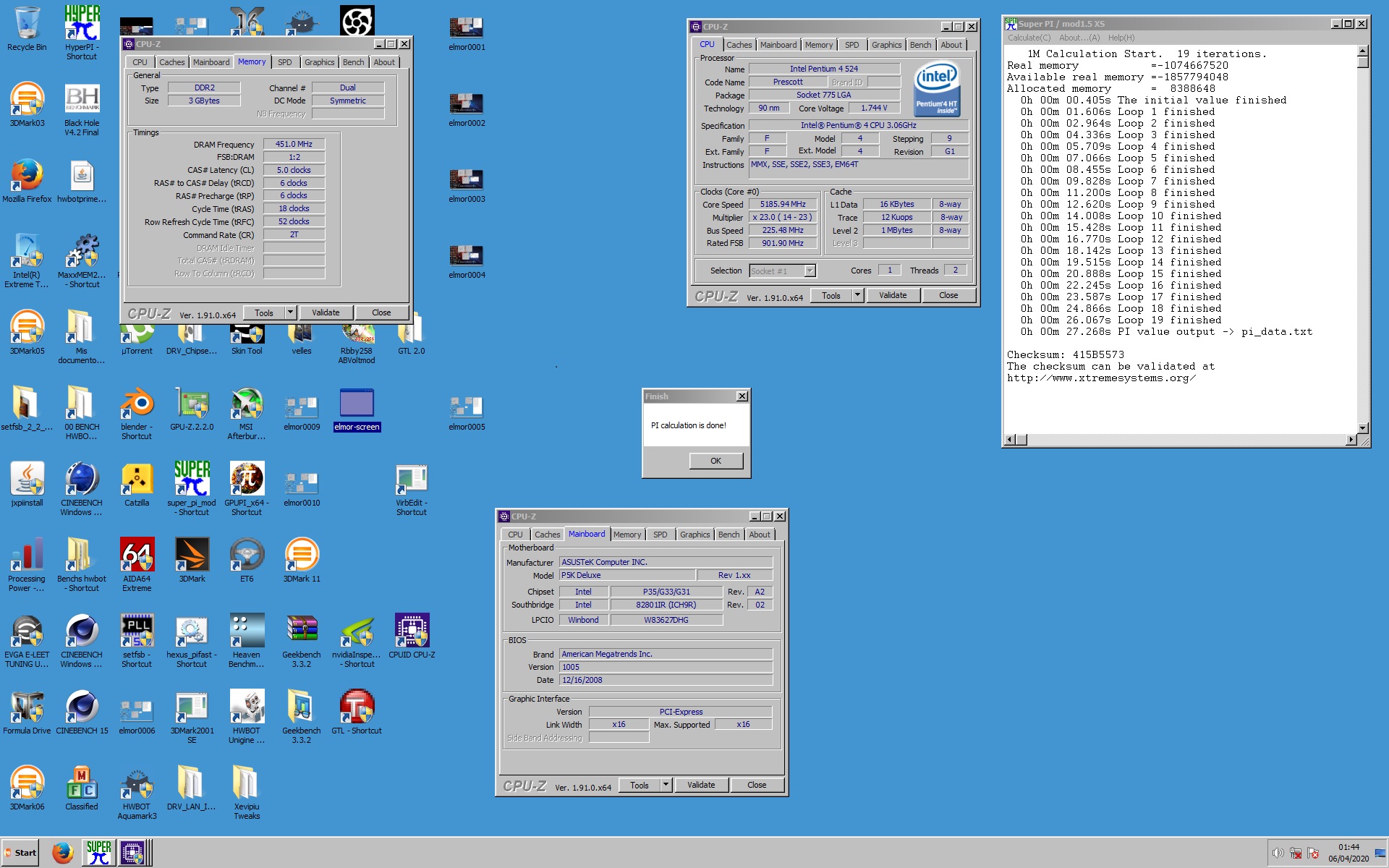
Task: Click the DRAM Frequency 451.0 MHz field
Action: (x=294, y=144)
